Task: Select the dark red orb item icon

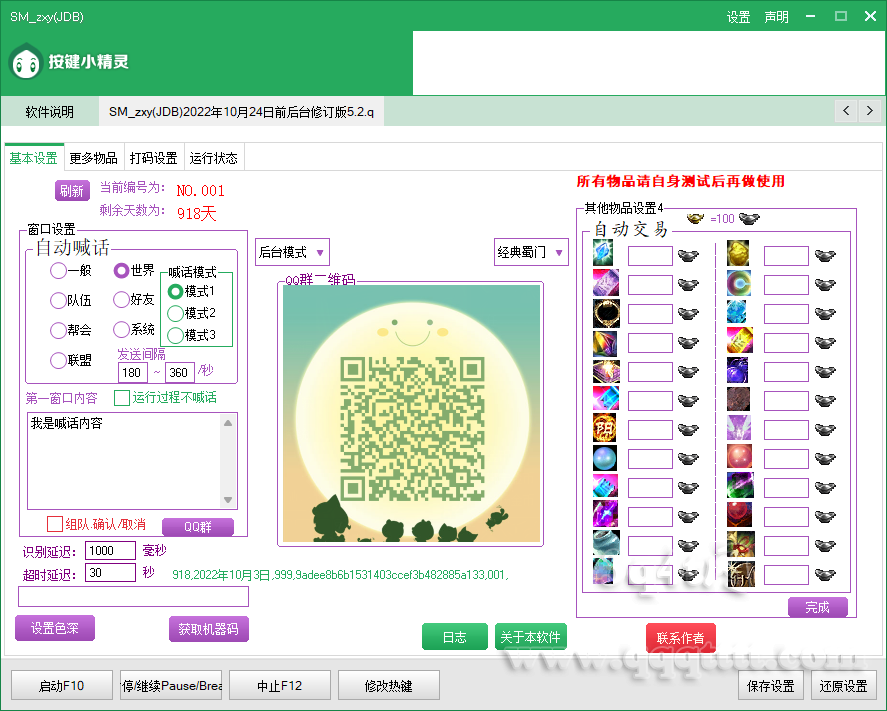Action: (739, 514)
